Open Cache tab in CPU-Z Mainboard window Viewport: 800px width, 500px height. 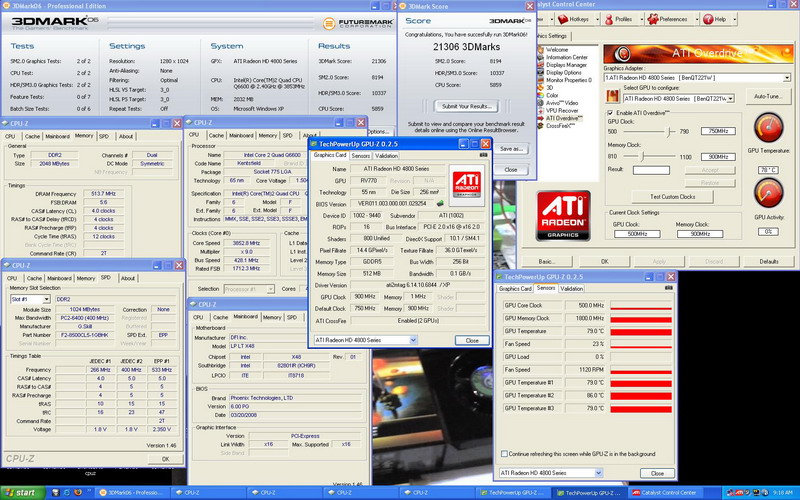(x=220, y=317)
